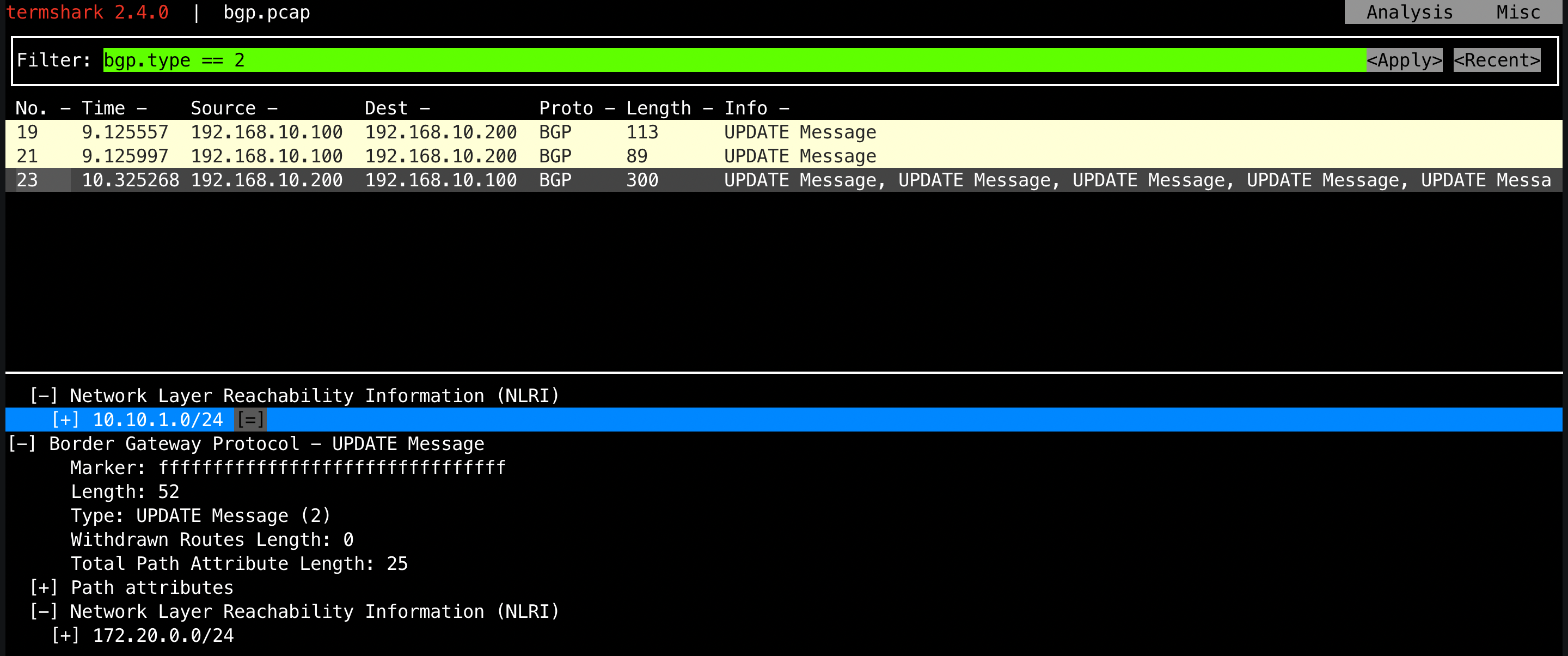Click the bgp.type filter input field

(x=731, y=60)
